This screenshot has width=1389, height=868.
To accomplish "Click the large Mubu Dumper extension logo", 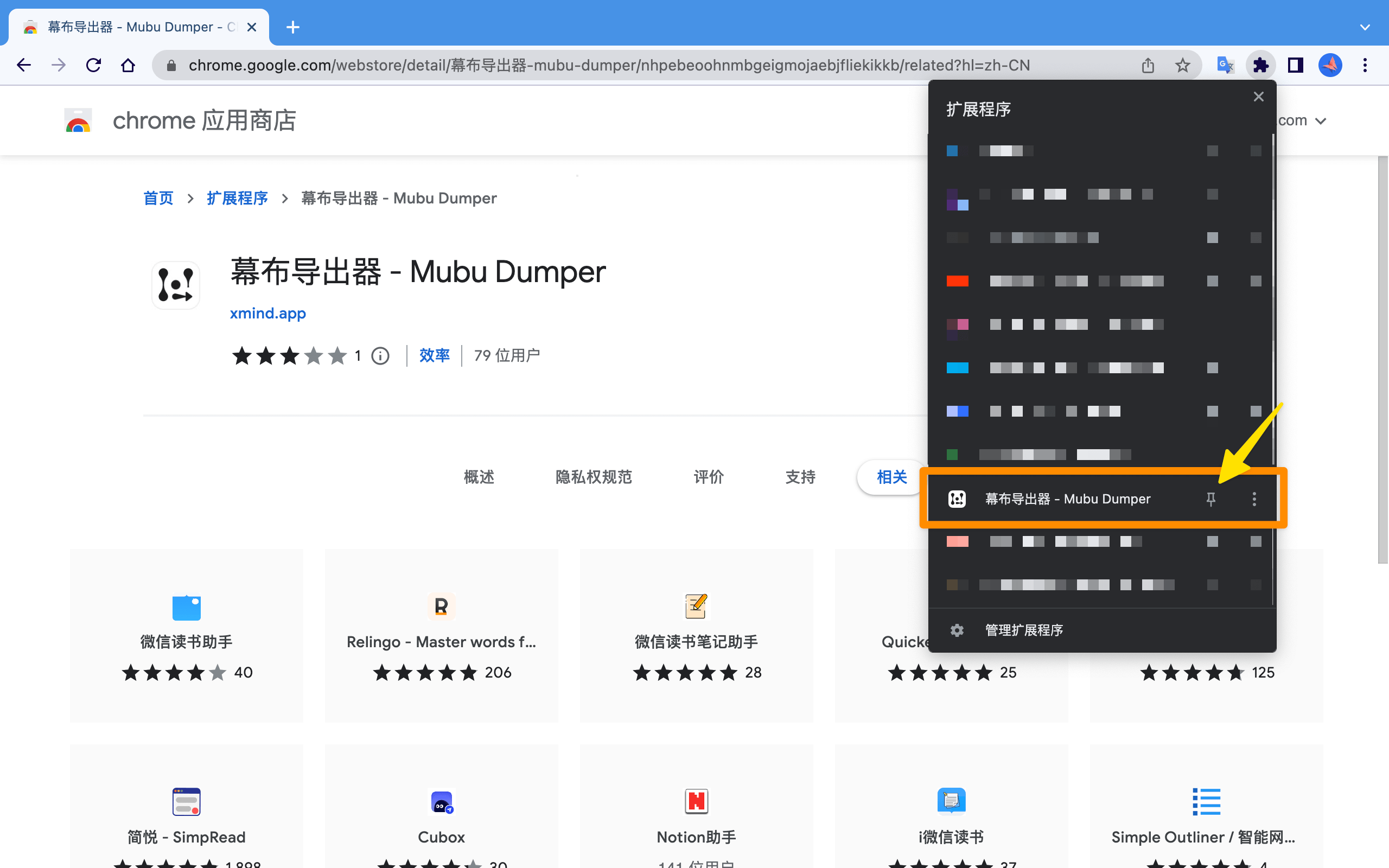I will [x=176, y=285].
